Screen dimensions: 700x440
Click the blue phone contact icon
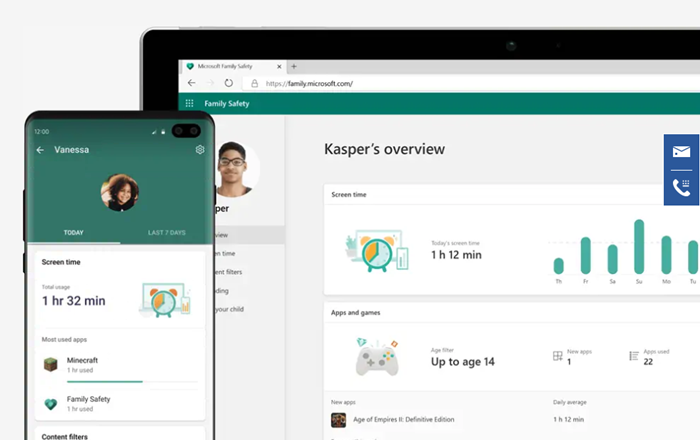[681, 187]
